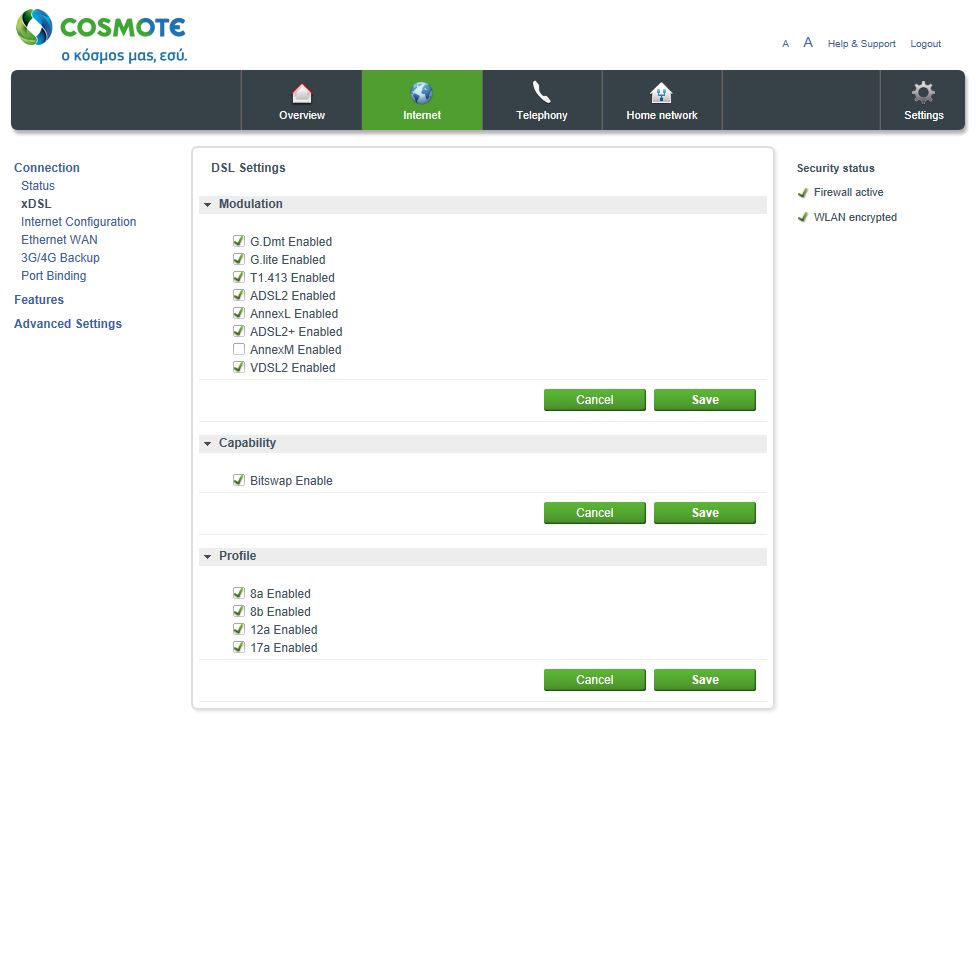Viewport: 979px width, 968px height.
Task: Click the Security status heading
Action: (x=835, y=168)
